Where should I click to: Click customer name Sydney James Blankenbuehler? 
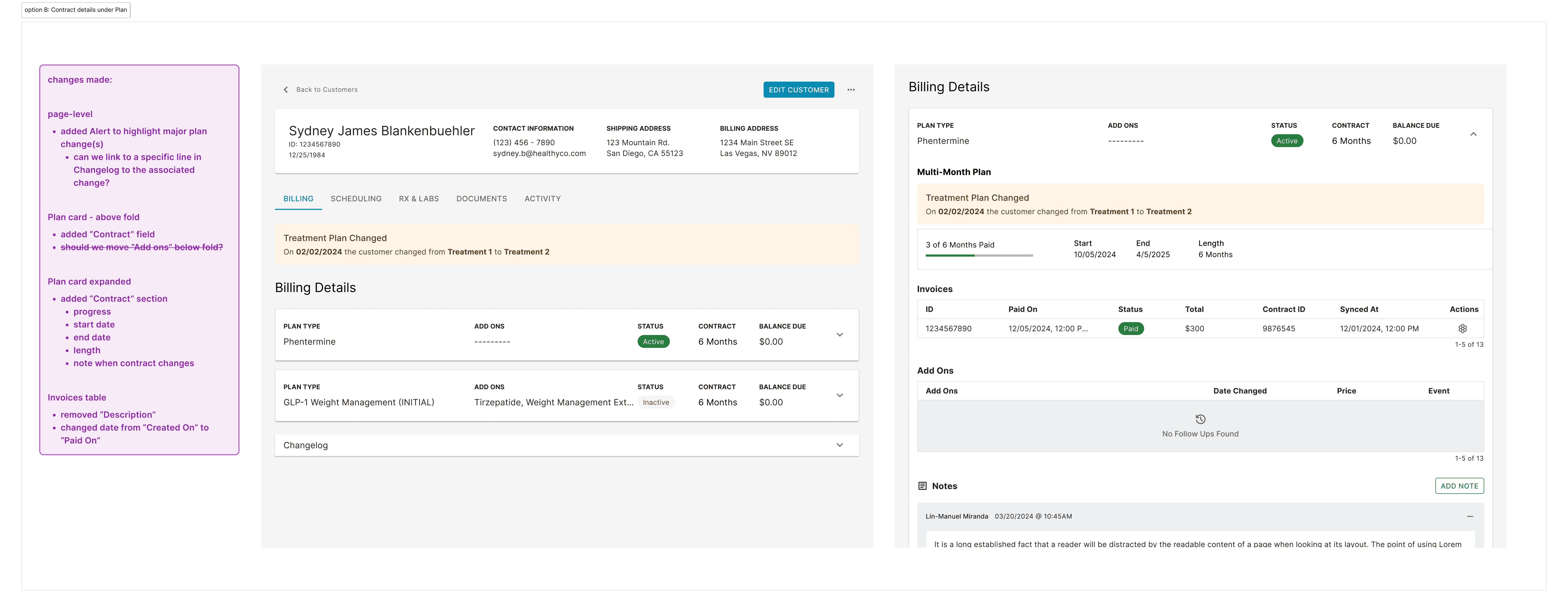[x=382, y=131]
